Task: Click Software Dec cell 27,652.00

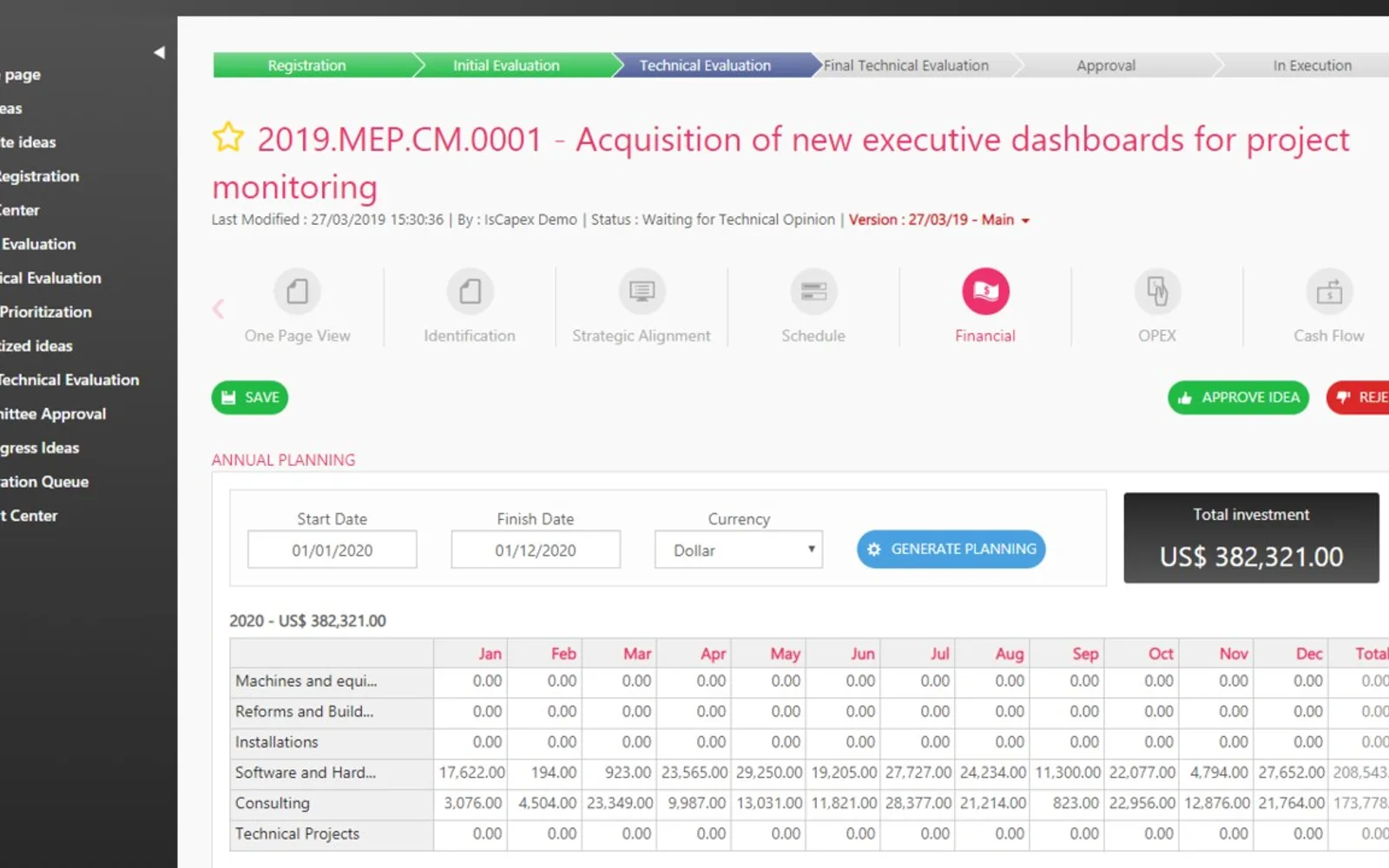Action: (1292, 773)
